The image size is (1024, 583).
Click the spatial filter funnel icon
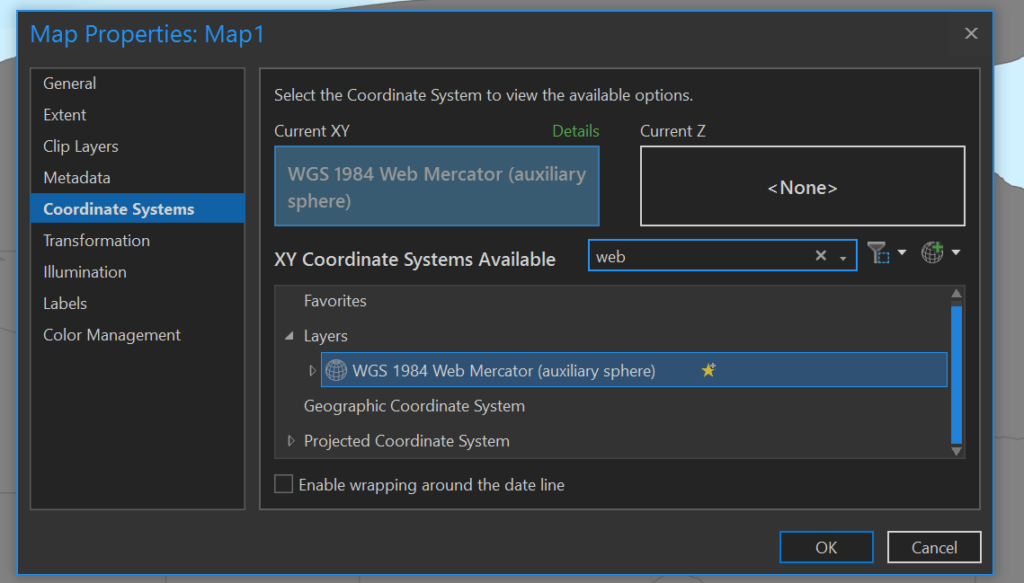point(878,253)
